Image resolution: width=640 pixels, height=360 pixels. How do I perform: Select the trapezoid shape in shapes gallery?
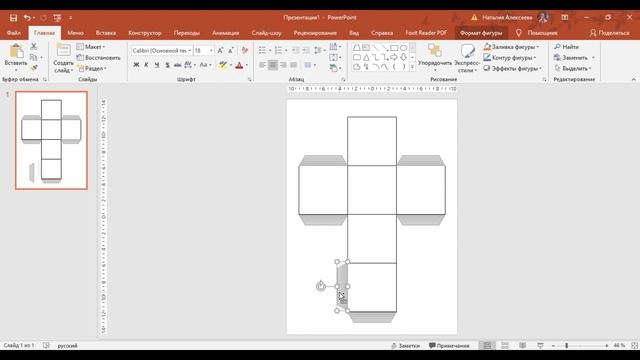pos(357,48)
